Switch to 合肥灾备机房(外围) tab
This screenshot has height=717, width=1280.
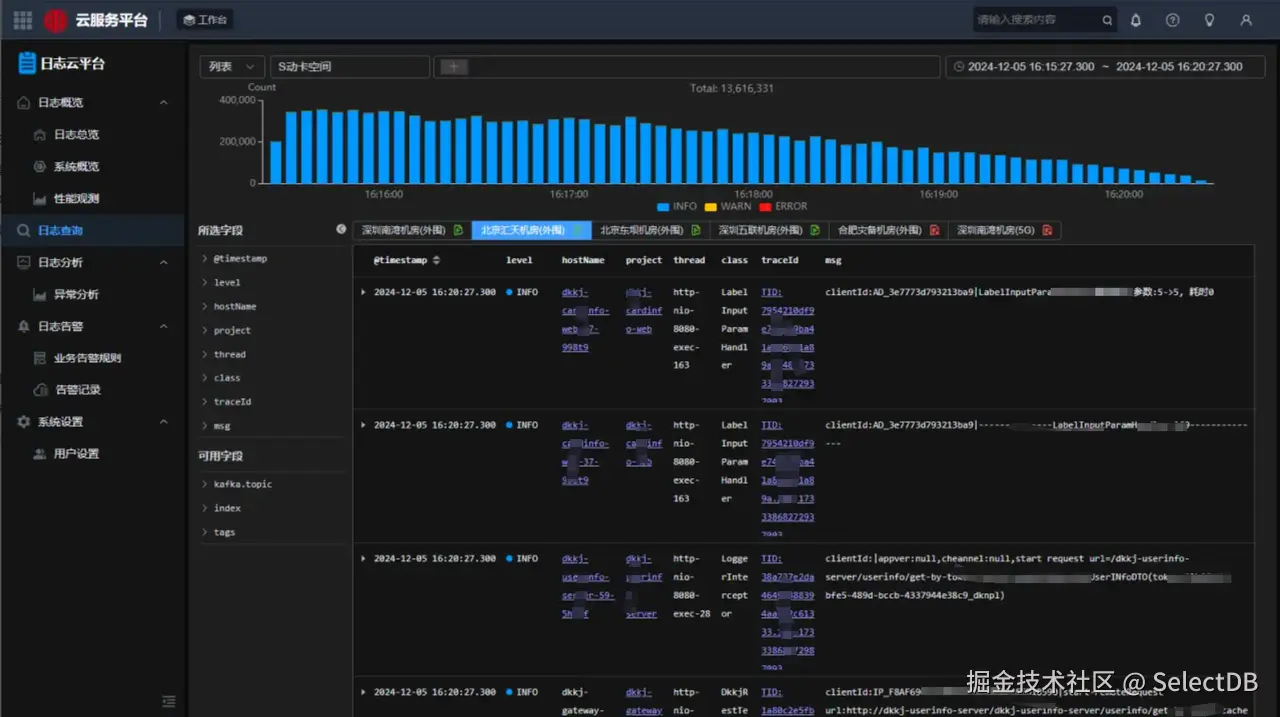(888, 230)
